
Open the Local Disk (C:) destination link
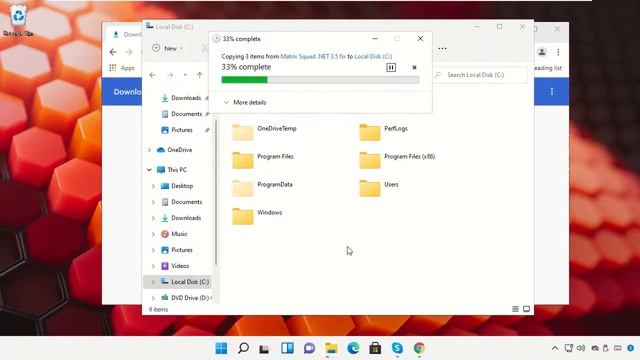click(x=373, y=56)
